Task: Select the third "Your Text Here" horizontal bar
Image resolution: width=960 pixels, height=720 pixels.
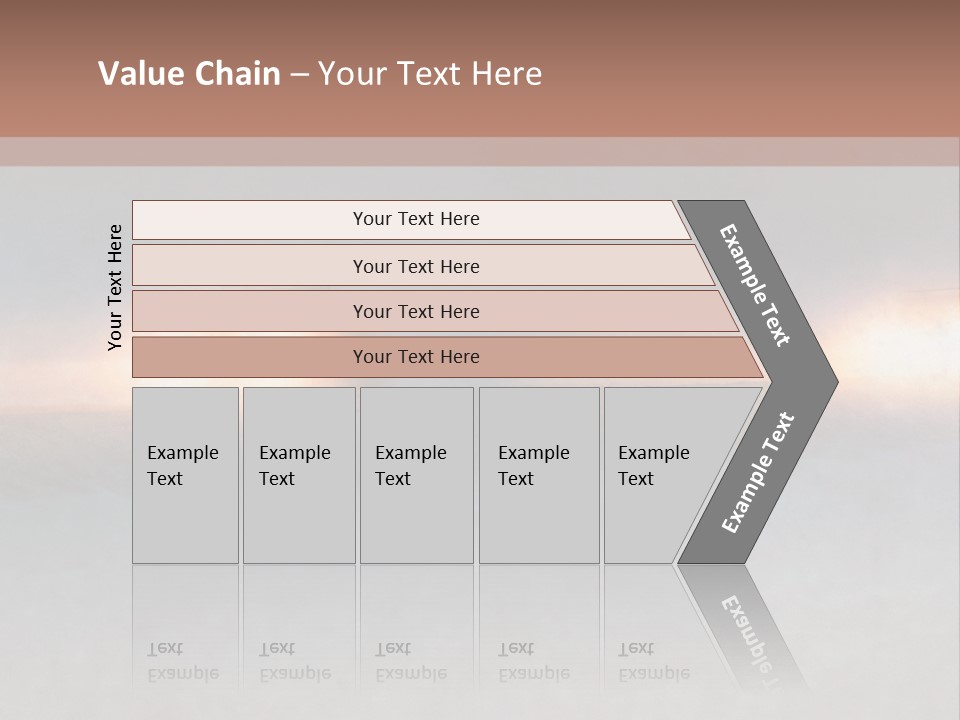Action: (x=415, y=311)
